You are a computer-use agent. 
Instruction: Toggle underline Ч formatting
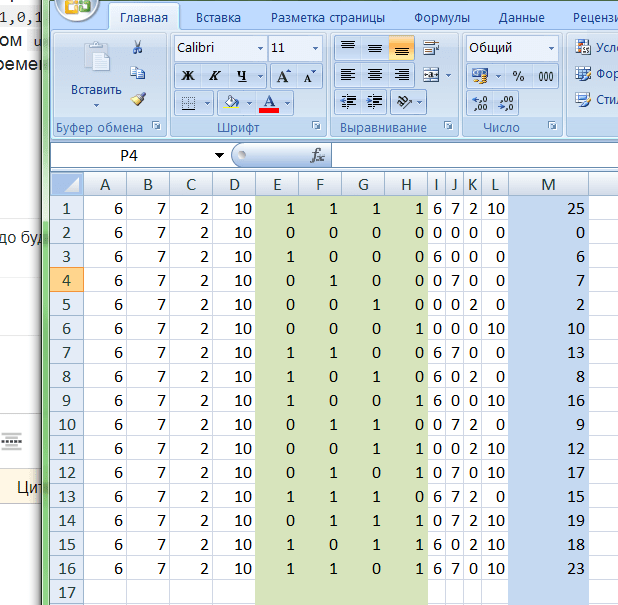pyautogui.click(x=241, y=76)
